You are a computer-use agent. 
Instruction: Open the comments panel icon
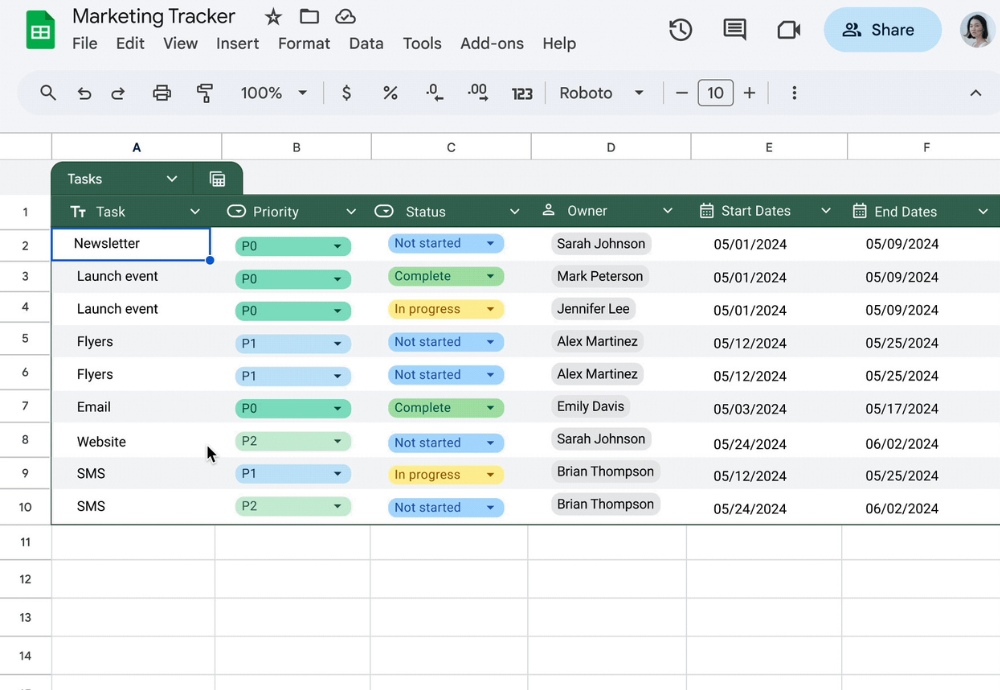pos(735,29)
